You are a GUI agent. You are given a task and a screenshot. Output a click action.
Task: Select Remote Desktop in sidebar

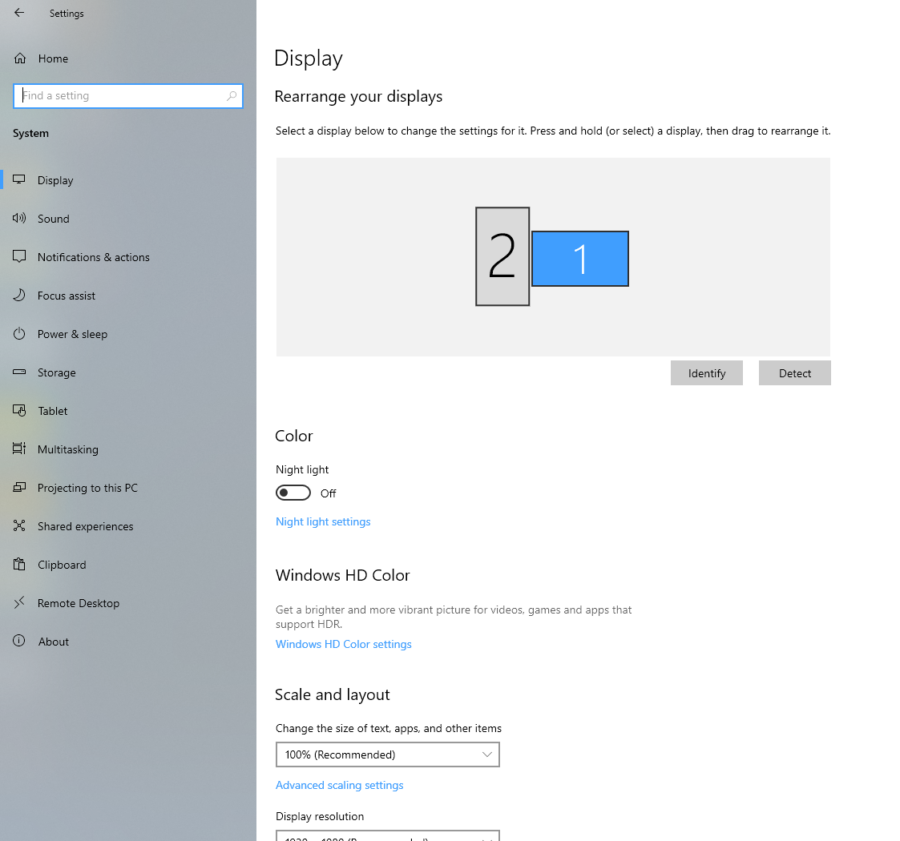pos(128,603)
